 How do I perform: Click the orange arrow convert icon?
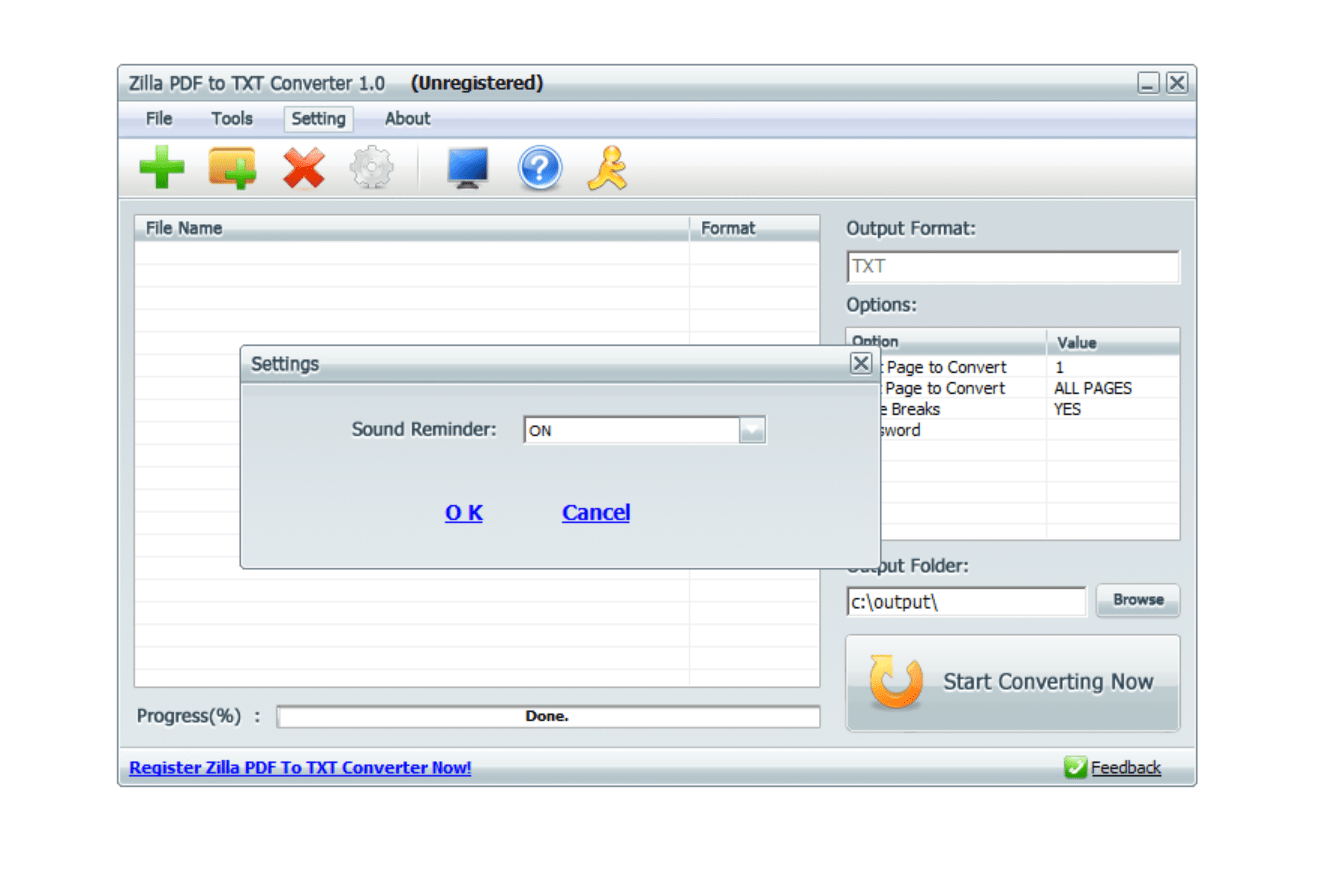pyautogui.click(x=894, y=682)
